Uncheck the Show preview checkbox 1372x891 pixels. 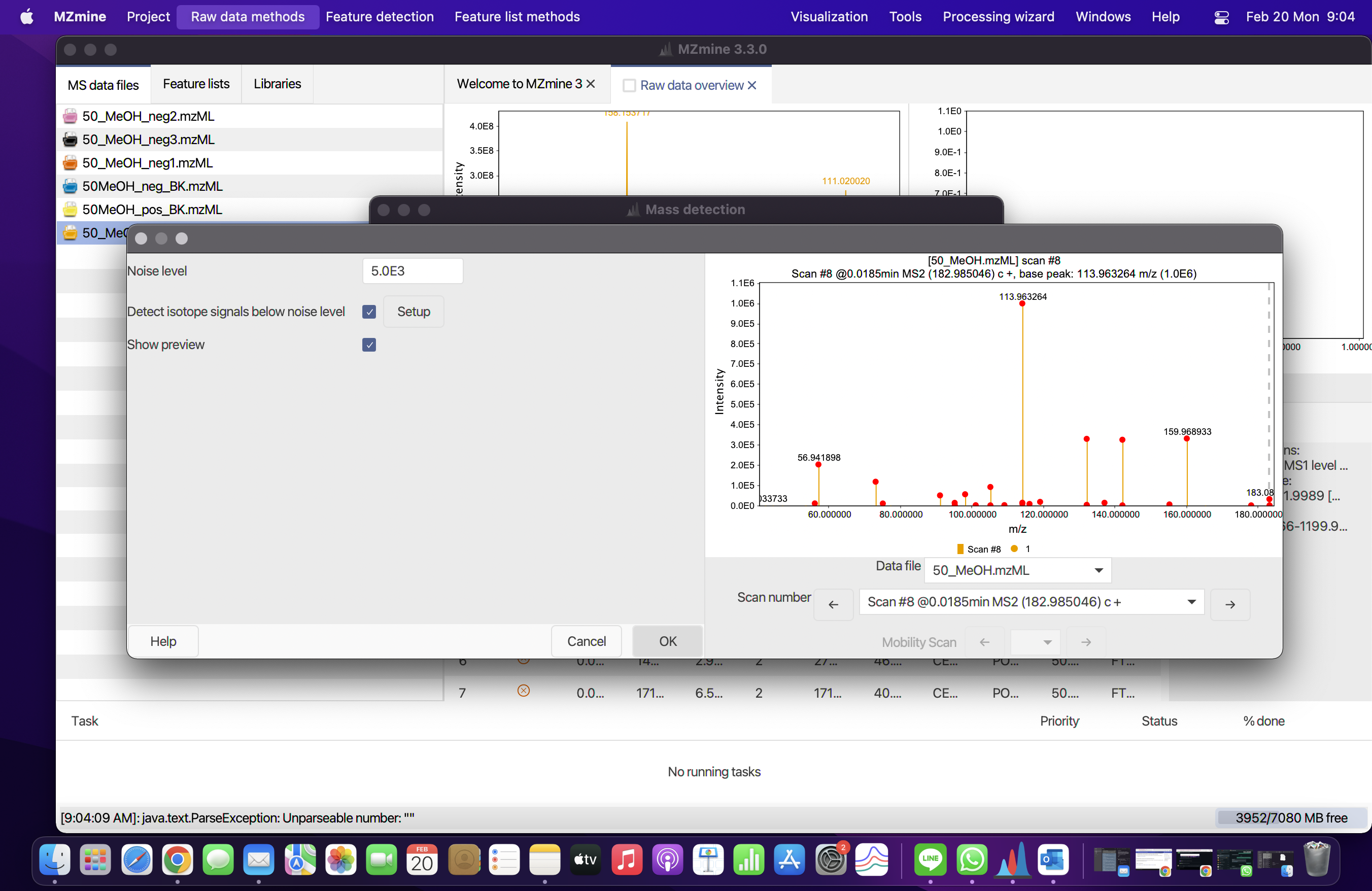[x=369, y=345]
